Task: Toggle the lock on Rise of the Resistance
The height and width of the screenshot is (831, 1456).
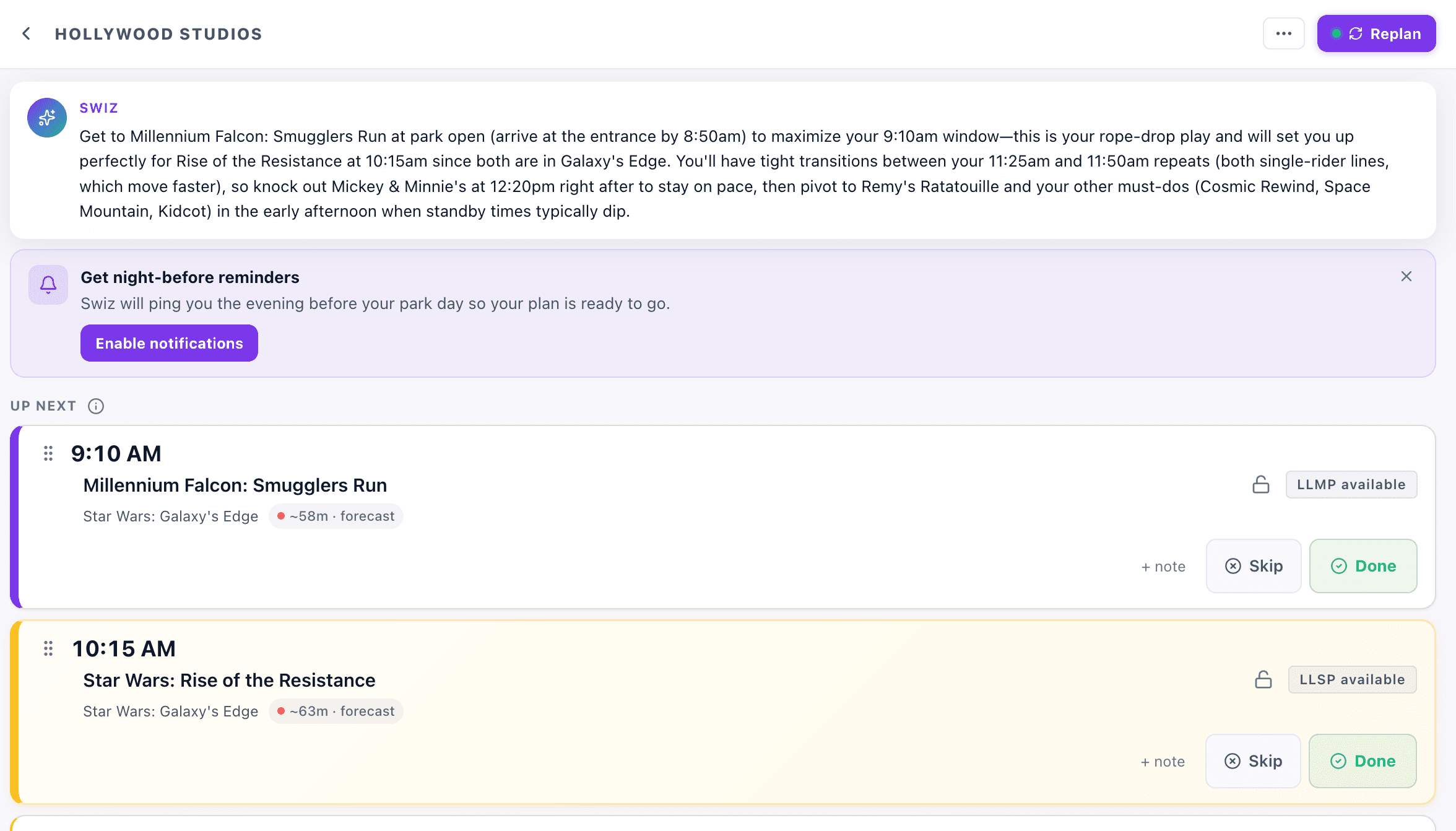Action: (1263, 679)
